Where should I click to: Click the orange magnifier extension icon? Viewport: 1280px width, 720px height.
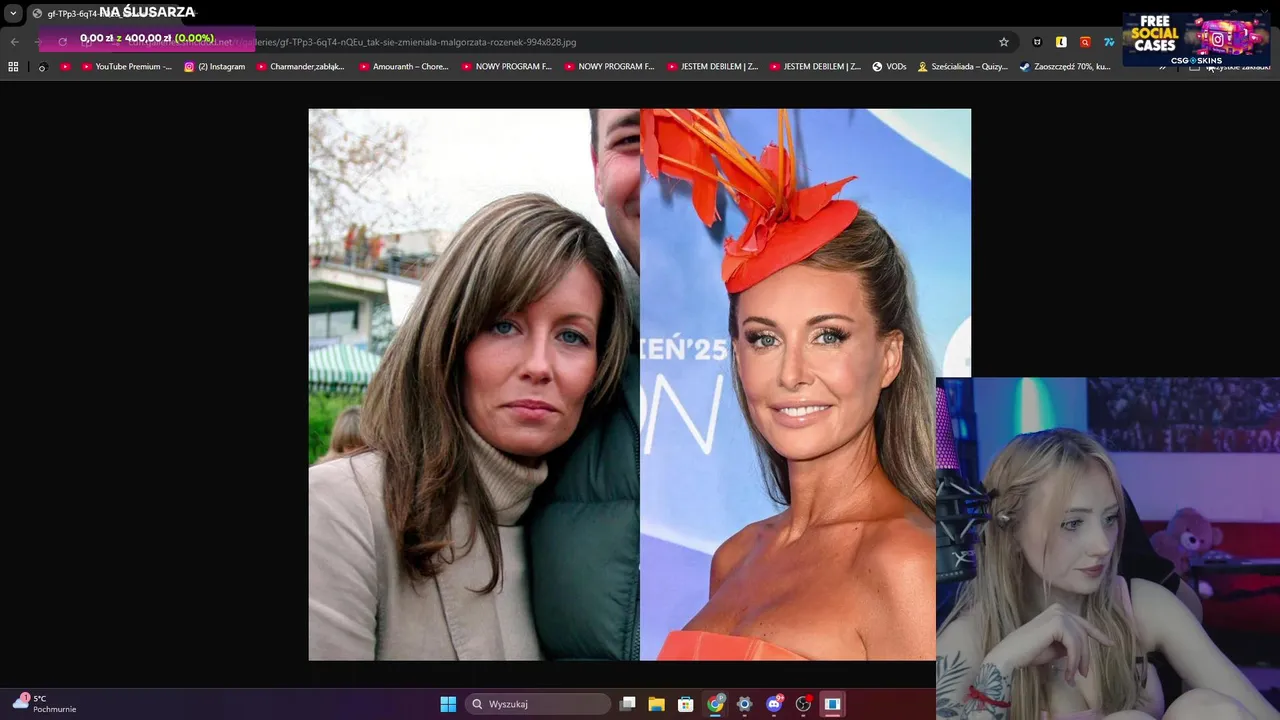tap(1085, 42)
